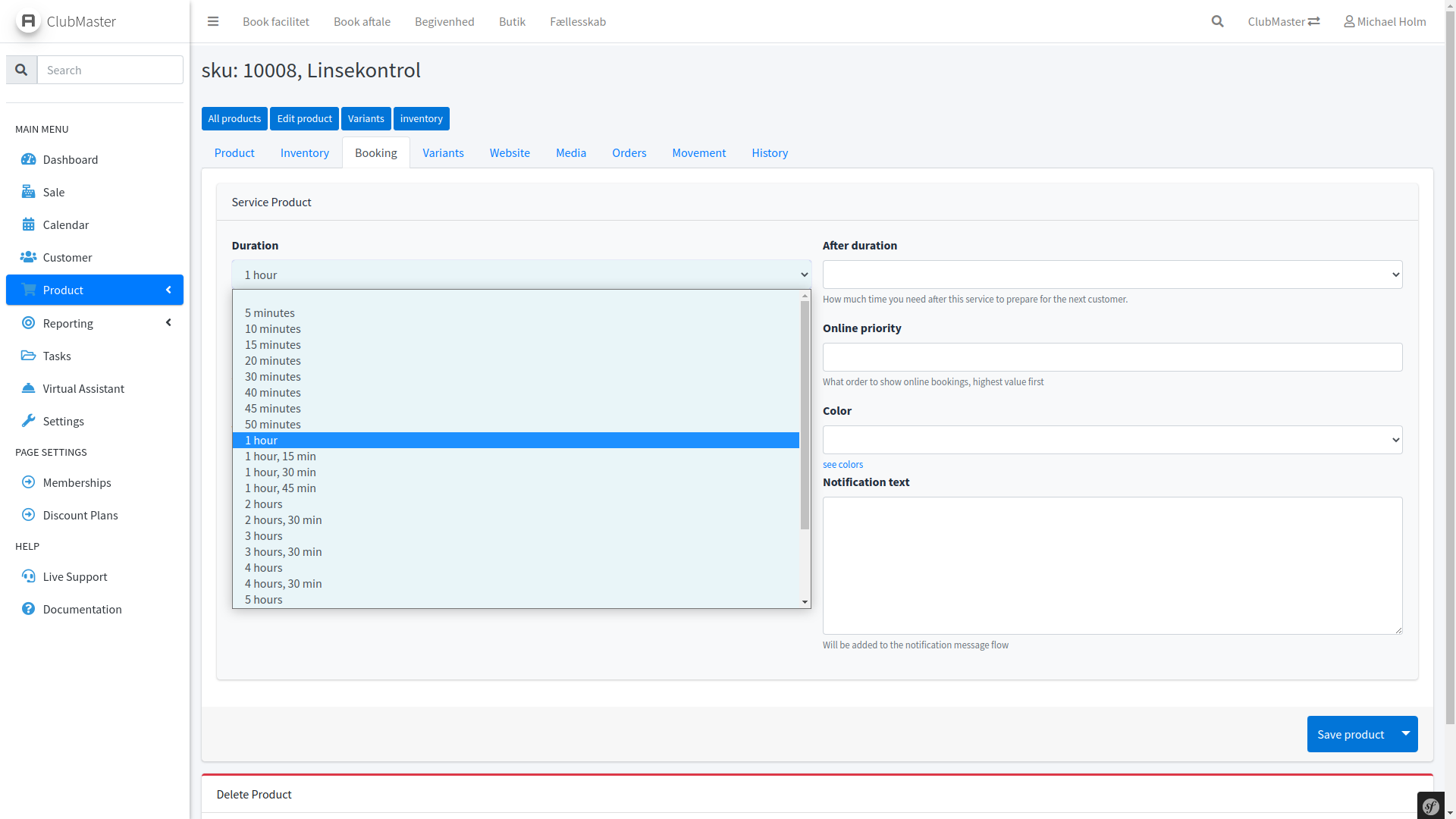Click the Live Support headset icon
The image size is (1456, 819).
[x=28, y=576]
